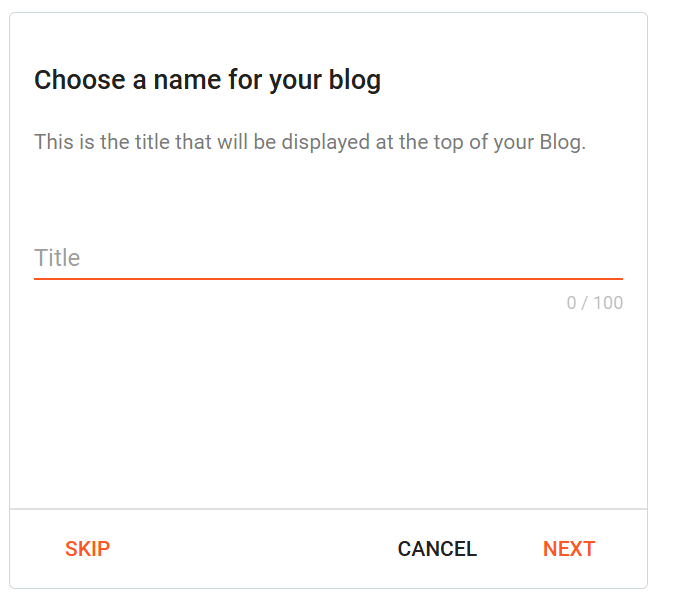Image resolution: width=687 pixels, height=602 pixels.
Task: Click the word 'blog' in the heading
Action: (355, 81)
